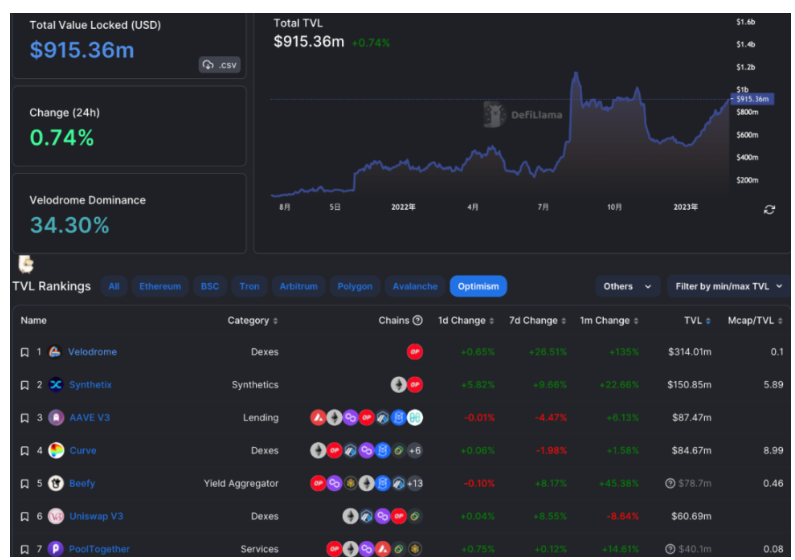Click Polygon chain icon in AAVE V3 row
The width and height of the screenshot is (795, 560).
[350, 418]
